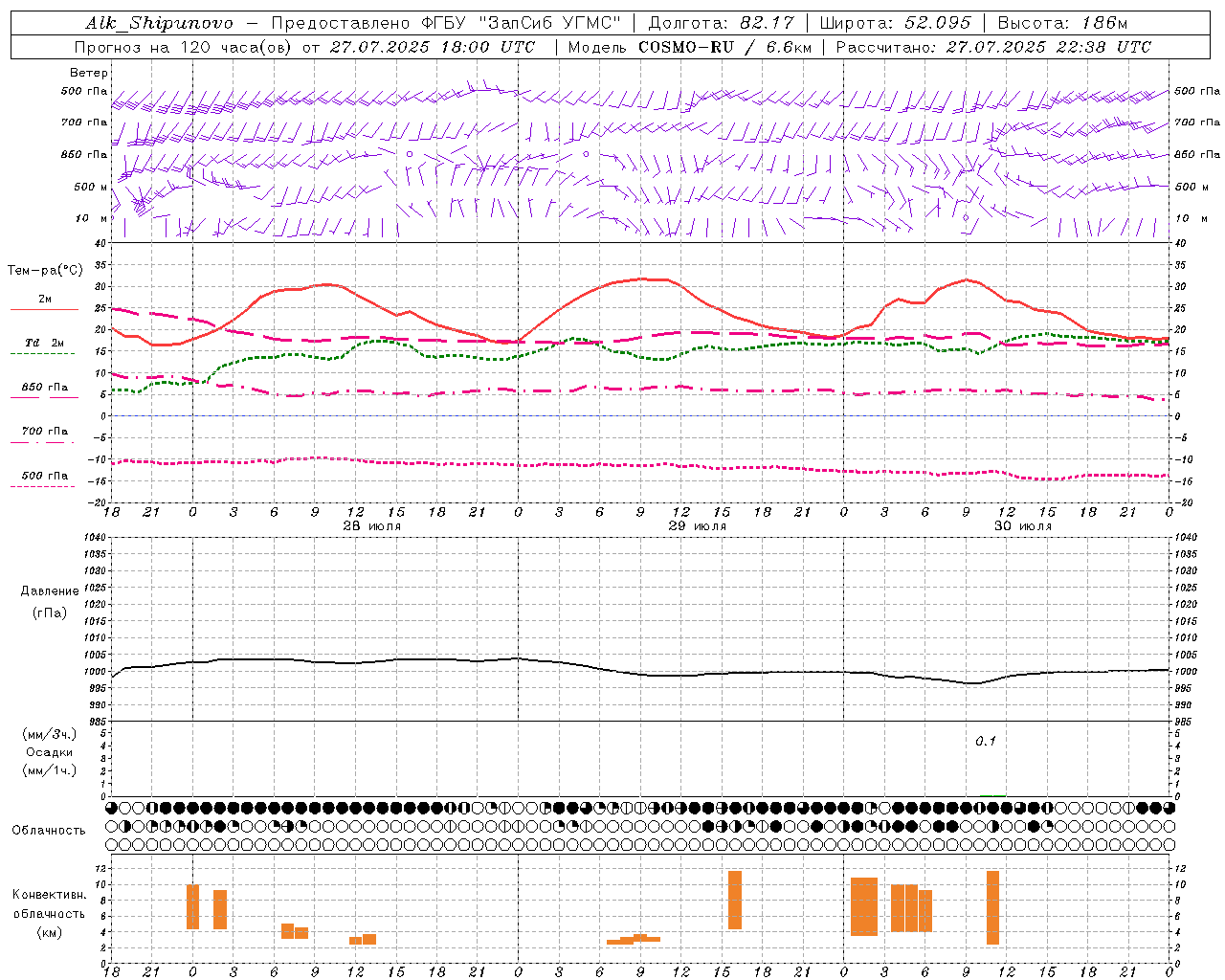
Task: Click the '0.1' precipitation amount value
Action: tap(986, 741)
